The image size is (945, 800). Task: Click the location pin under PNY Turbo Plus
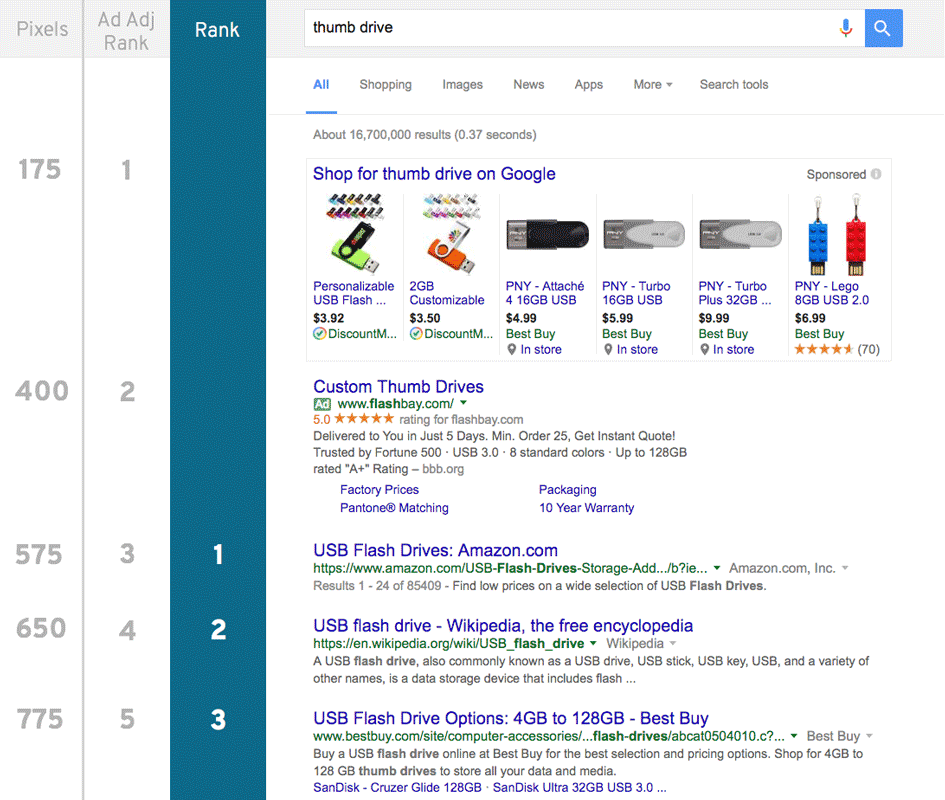705,349
